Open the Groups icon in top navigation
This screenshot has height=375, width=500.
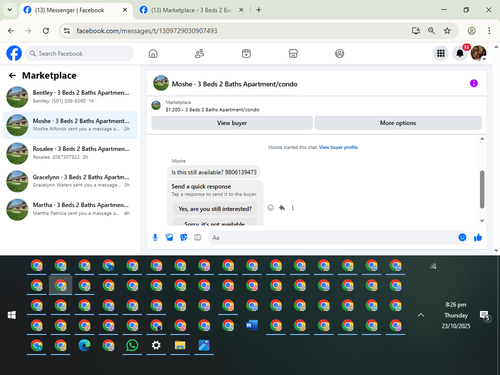tap(339, 53)
